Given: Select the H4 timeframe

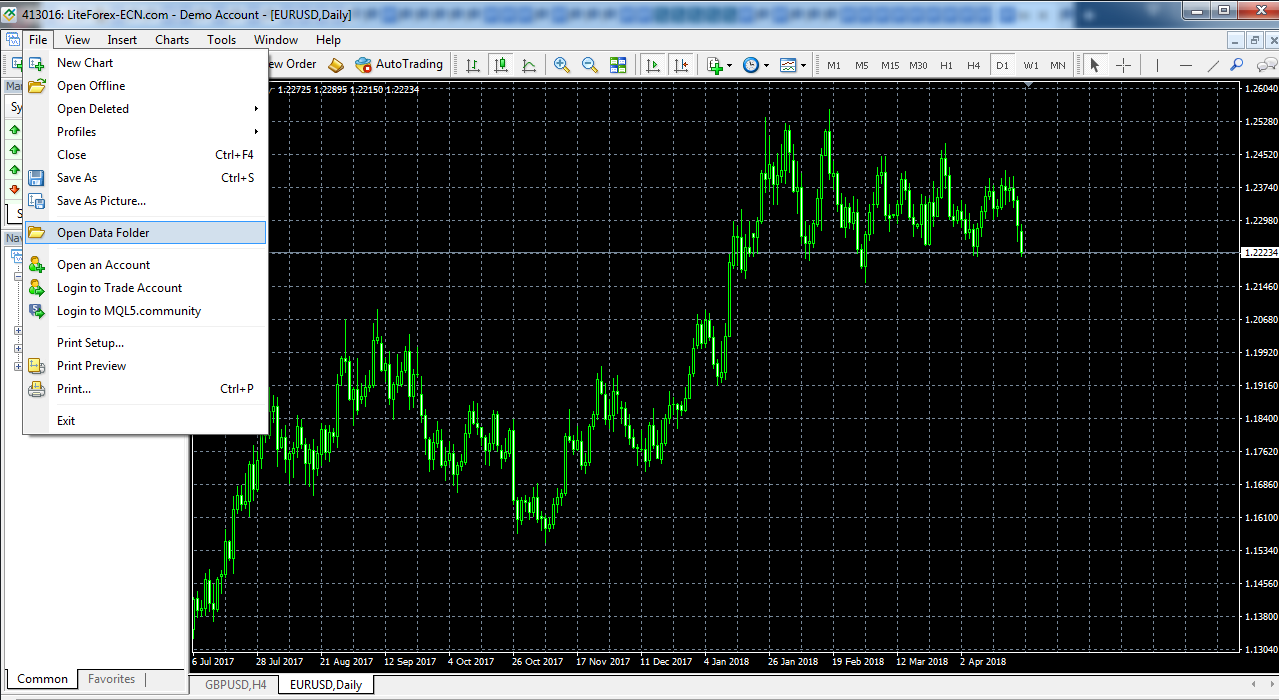Looking at the screenshot, I should (974, 65).
